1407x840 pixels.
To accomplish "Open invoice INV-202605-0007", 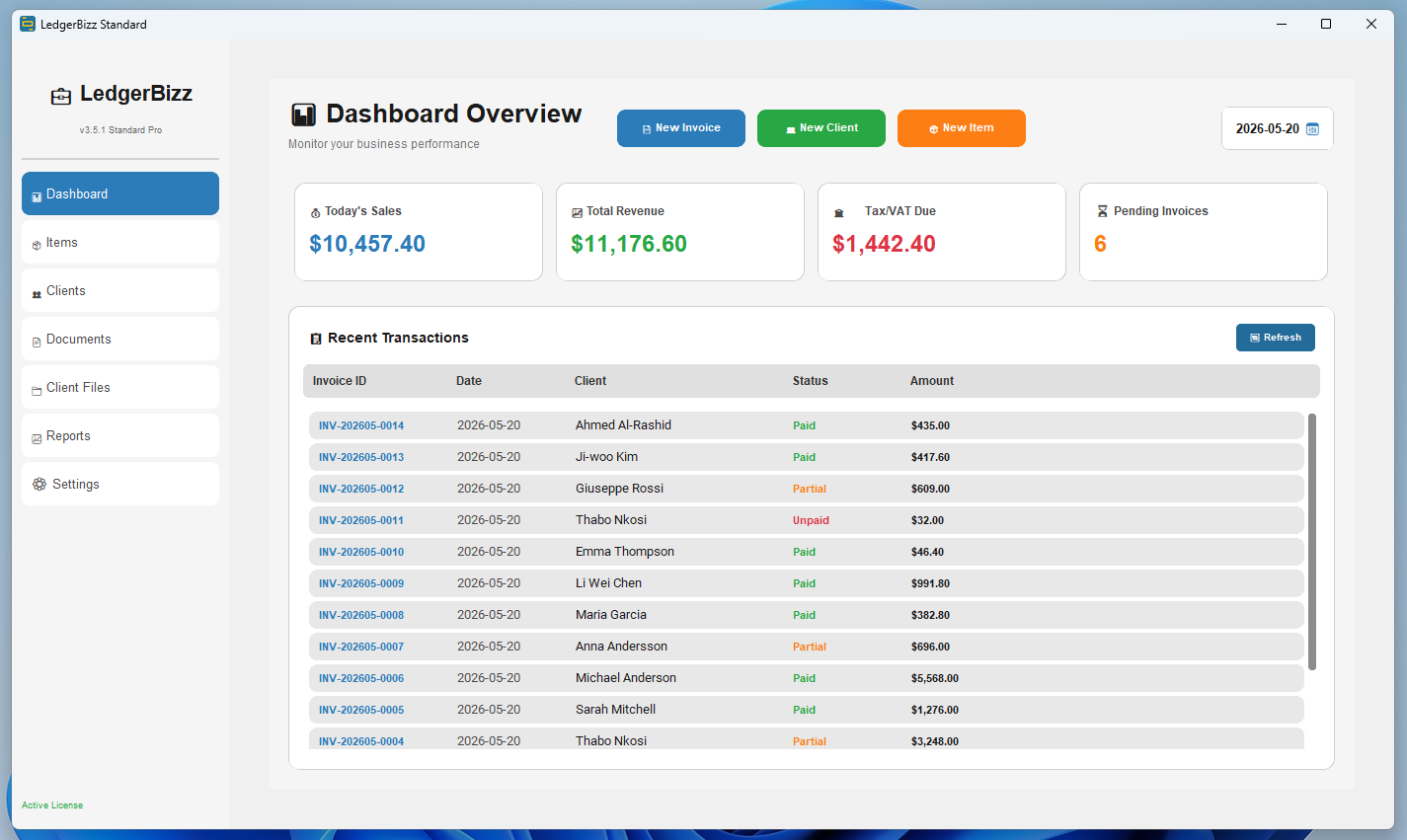I will coord(361,648).
